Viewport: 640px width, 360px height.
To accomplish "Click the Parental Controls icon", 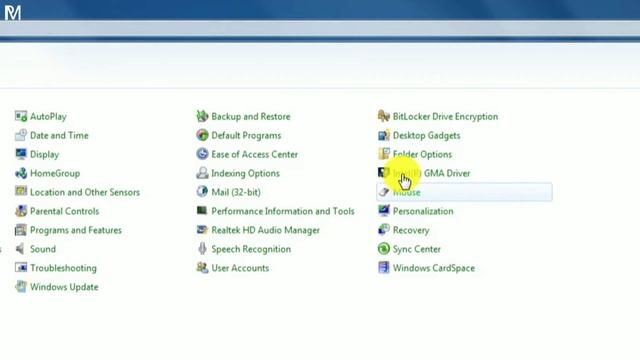I will (21, 211).
